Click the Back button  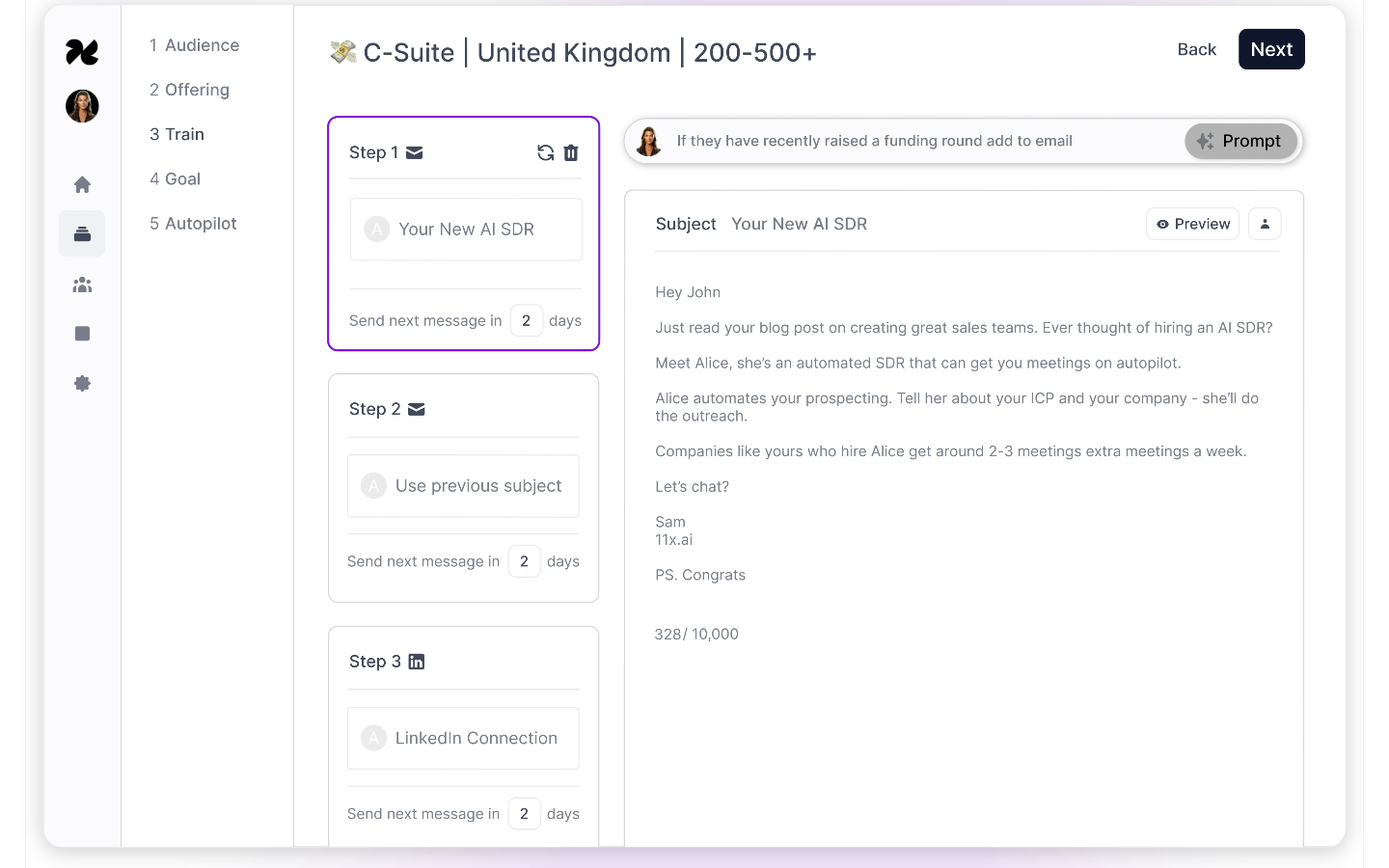tap(1196, 49)
